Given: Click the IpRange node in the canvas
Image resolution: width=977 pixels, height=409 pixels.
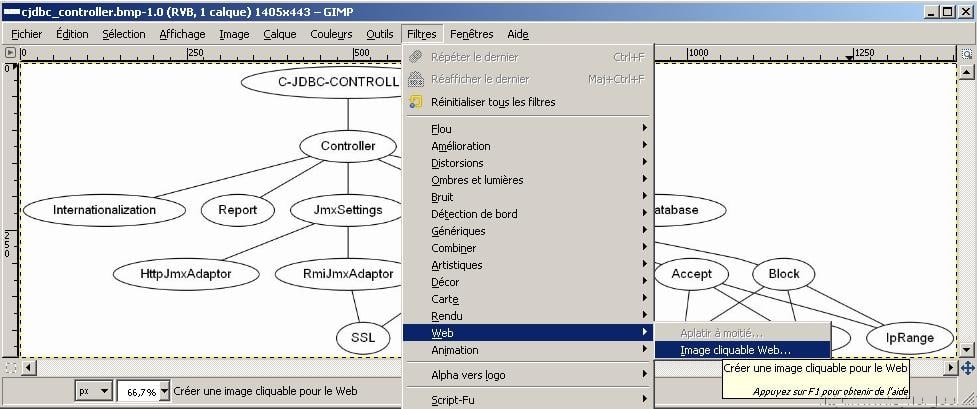Looking at the screenshot, I should tap(910, 338).
